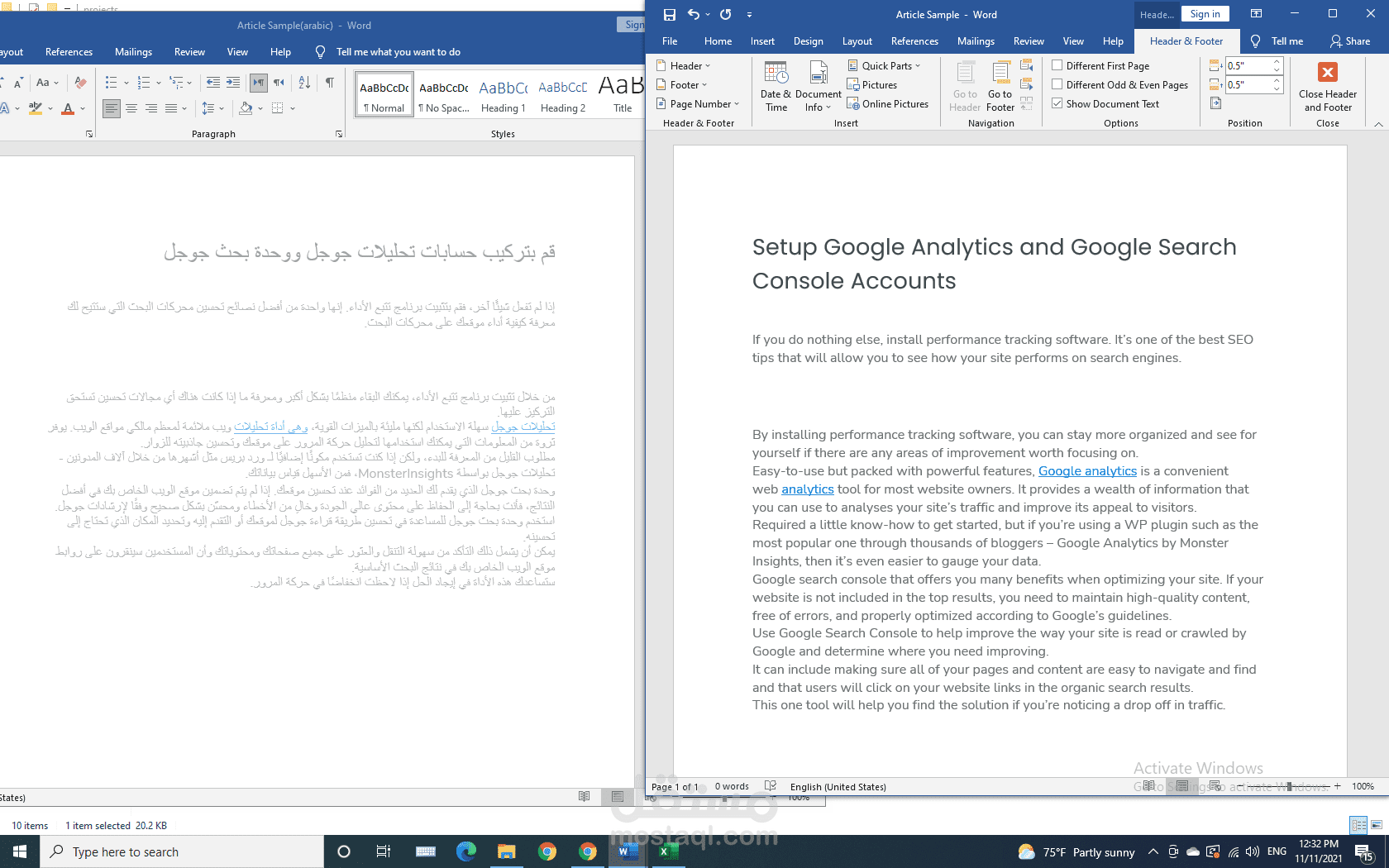Viewport: 1389px width, 868px height.
Task: Click the Previous section navigation icon
Action: (x=1027, y=65)
